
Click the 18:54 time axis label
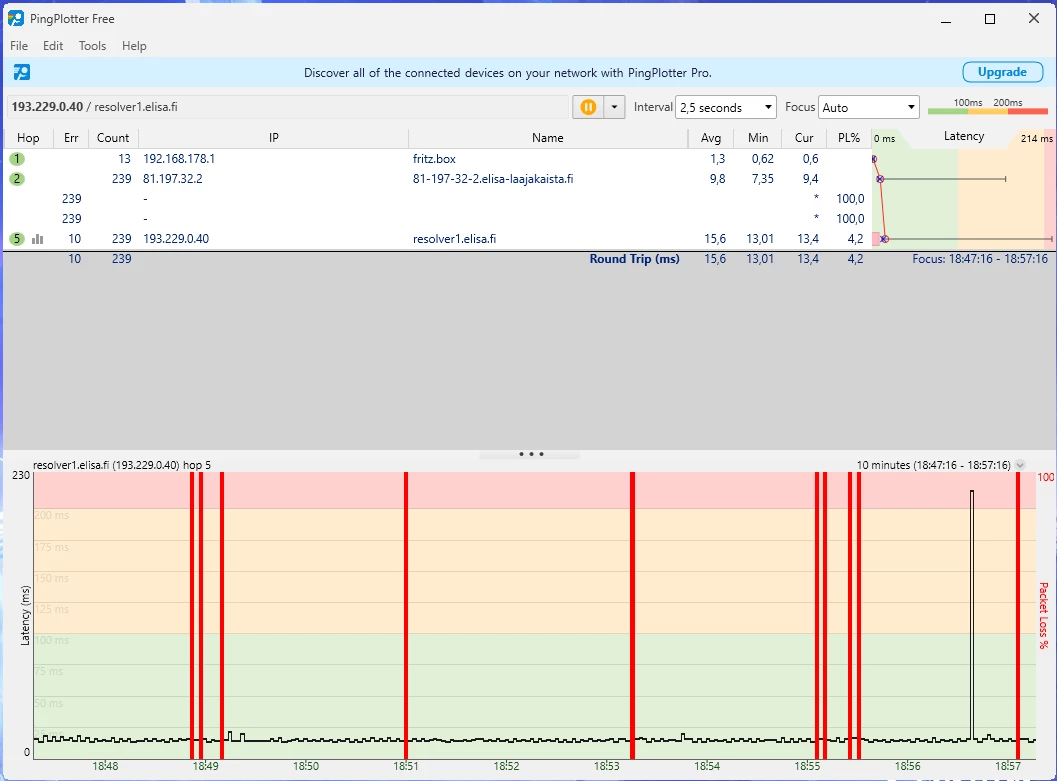pos(706,766)
